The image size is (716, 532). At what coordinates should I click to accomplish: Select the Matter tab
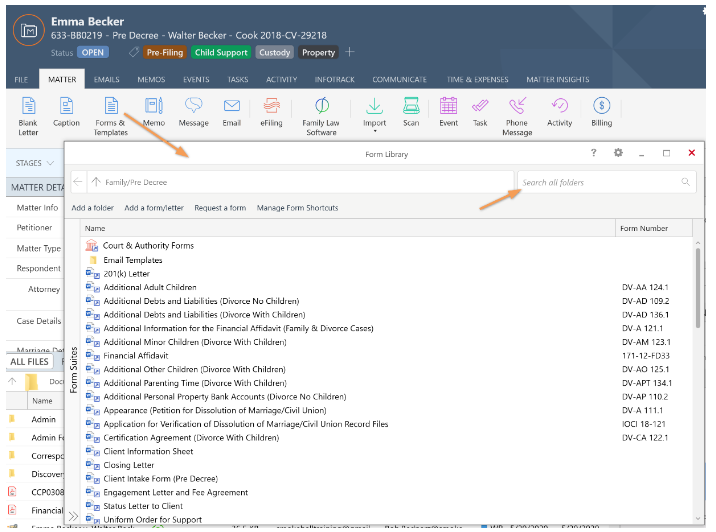point(62,79)
